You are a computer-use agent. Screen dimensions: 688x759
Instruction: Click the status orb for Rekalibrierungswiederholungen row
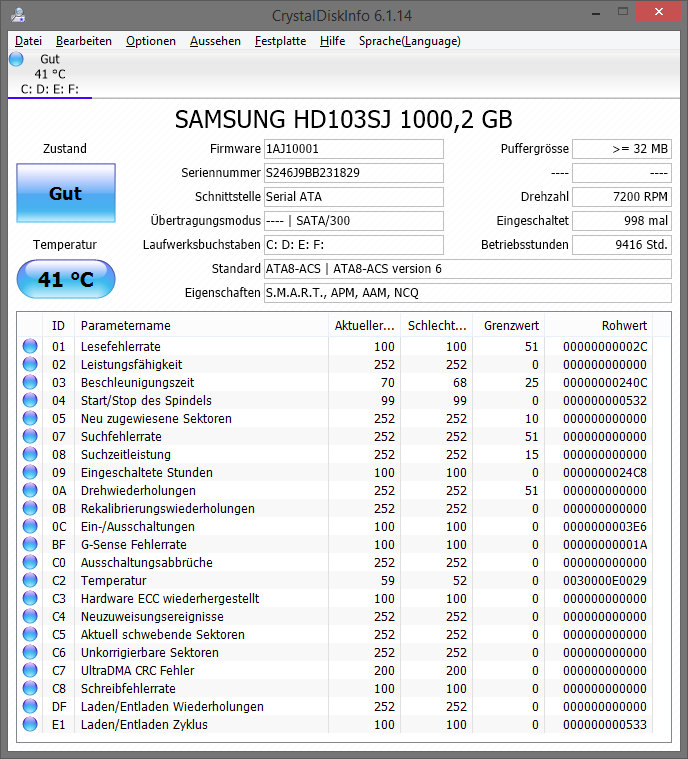point(30,508)
